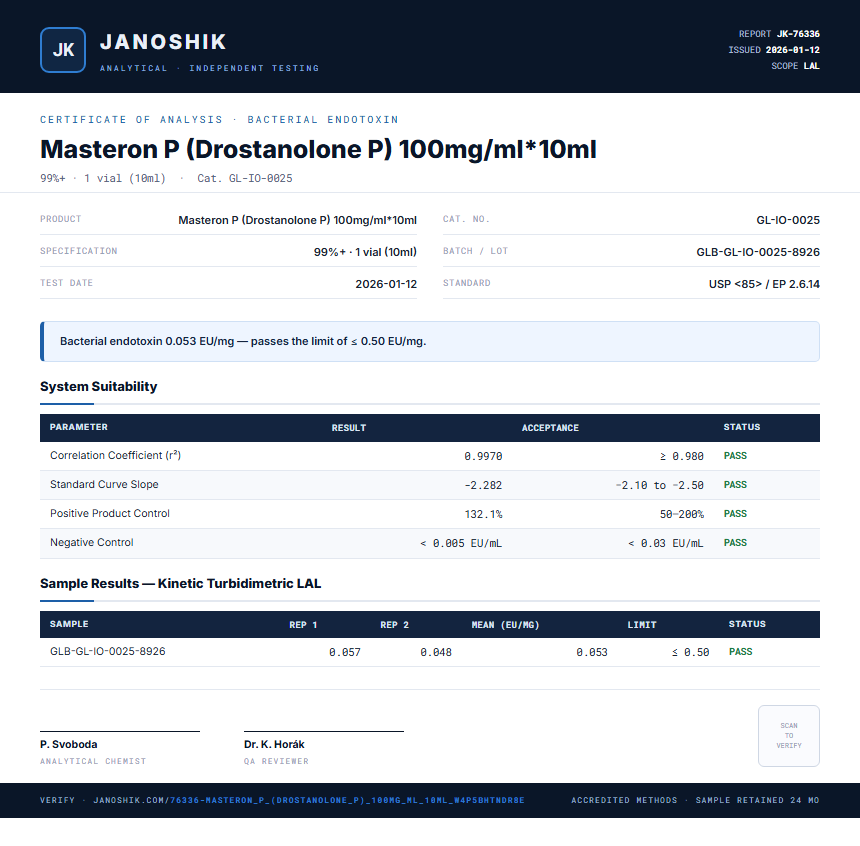This screenshot has width=860, height=846.
Task: Click the standard USP <85> / EP 2.6.14
Action: pyautogui.click(x=764, y=284)
